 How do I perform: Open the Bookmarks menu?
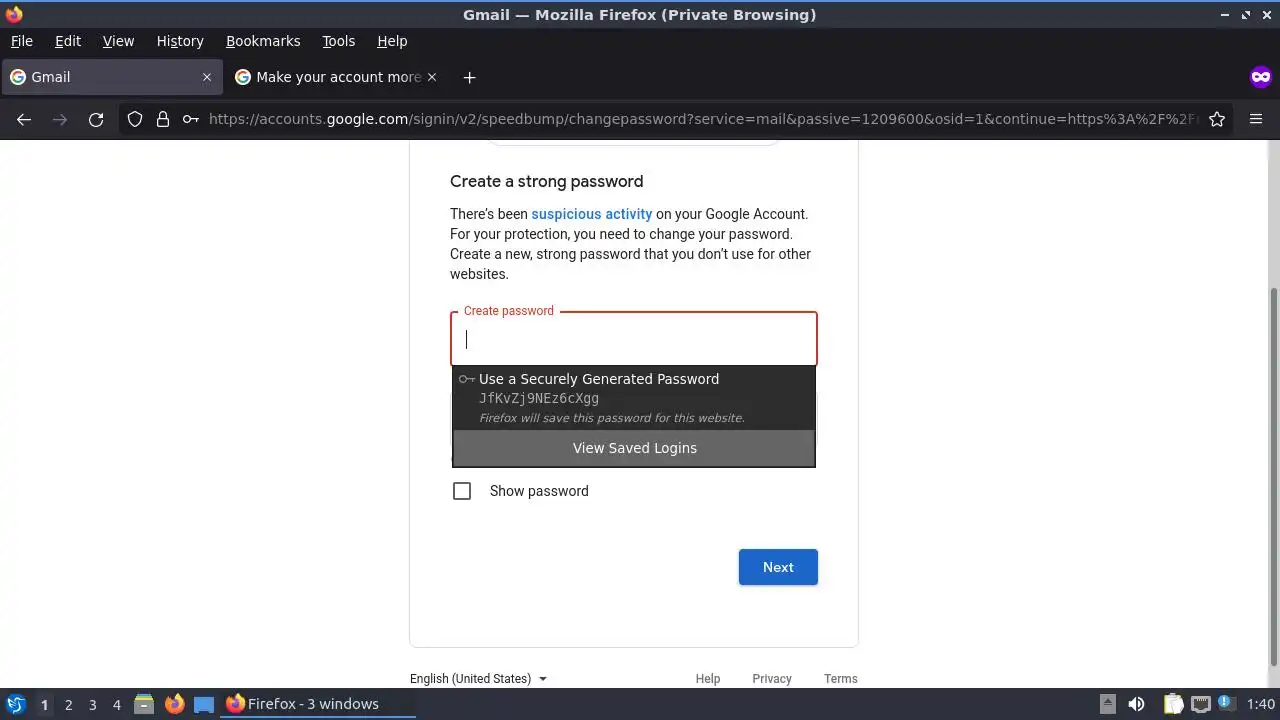point(263,41)
